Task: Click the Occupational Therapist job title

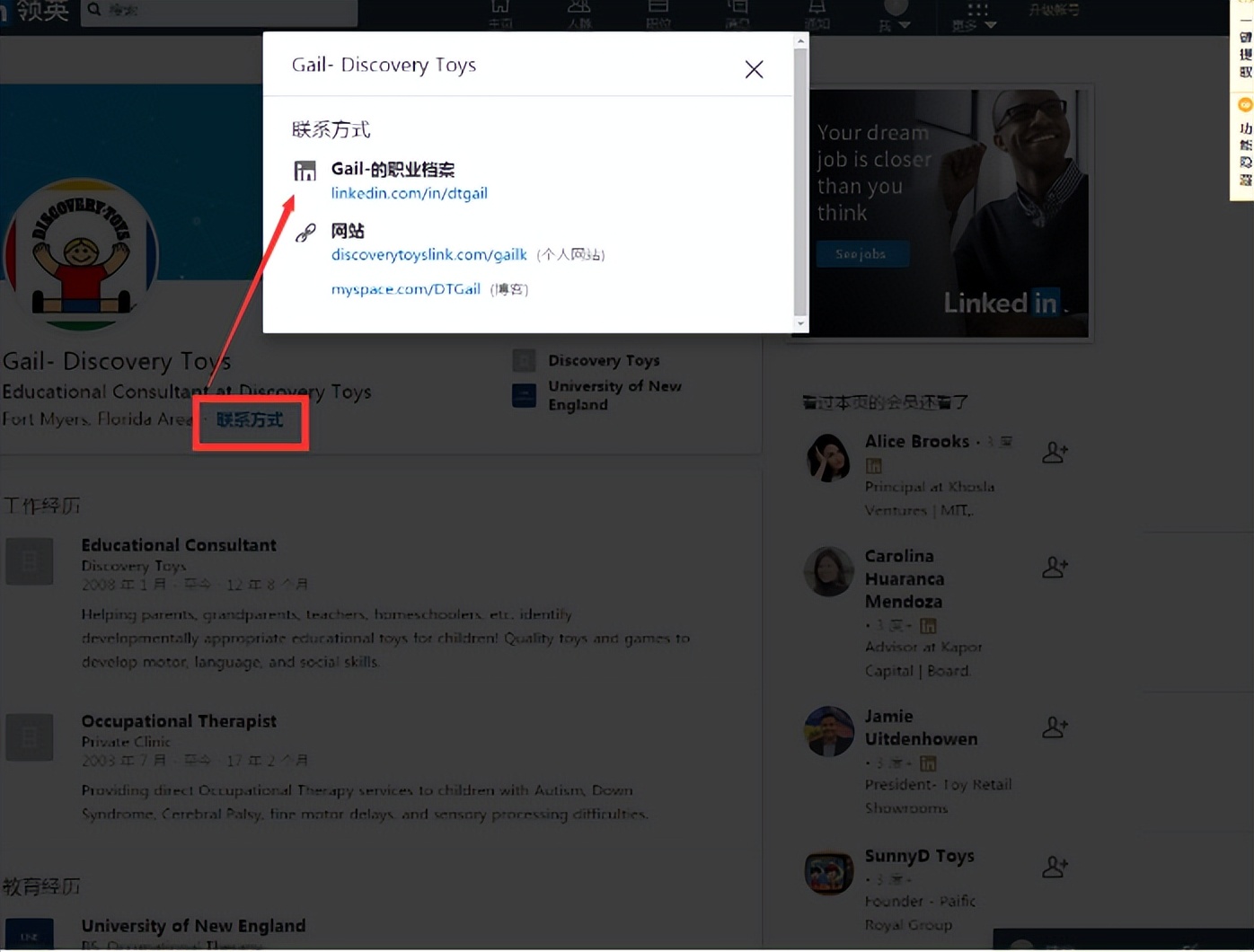Action: tap(179, 721)
